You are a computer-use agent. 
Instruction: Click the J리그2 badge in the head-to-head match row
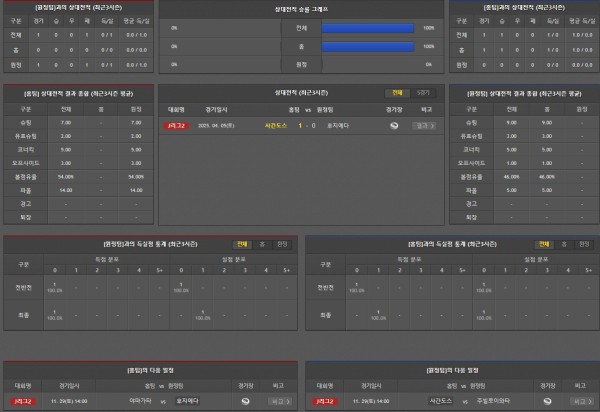click(x=177, y=126)
